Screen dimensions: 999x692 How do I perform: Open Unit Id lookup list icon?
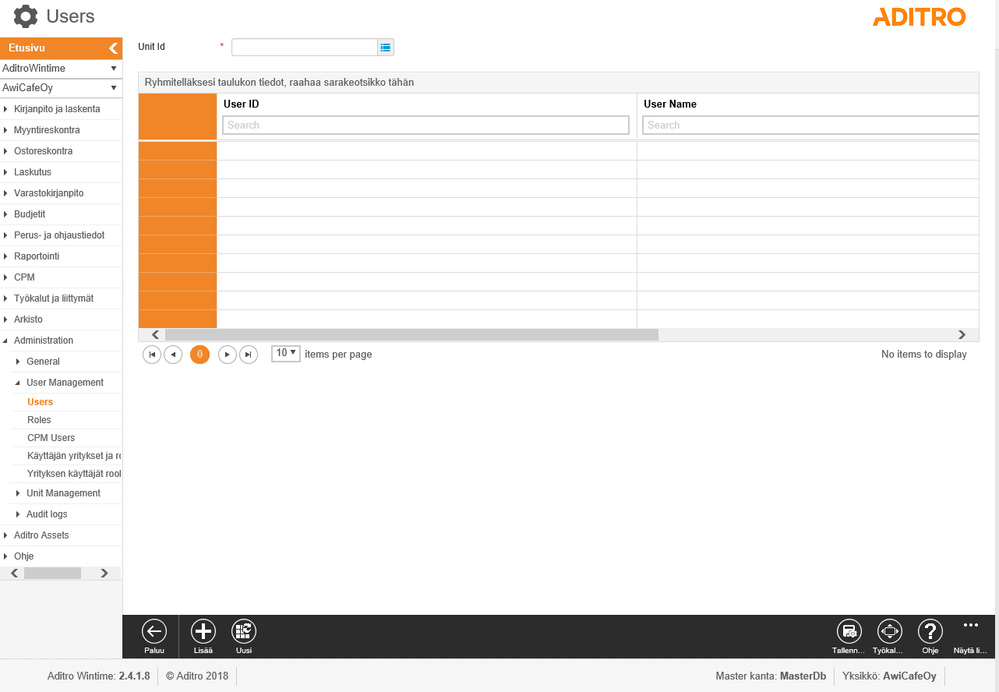(x=385, y=47)
